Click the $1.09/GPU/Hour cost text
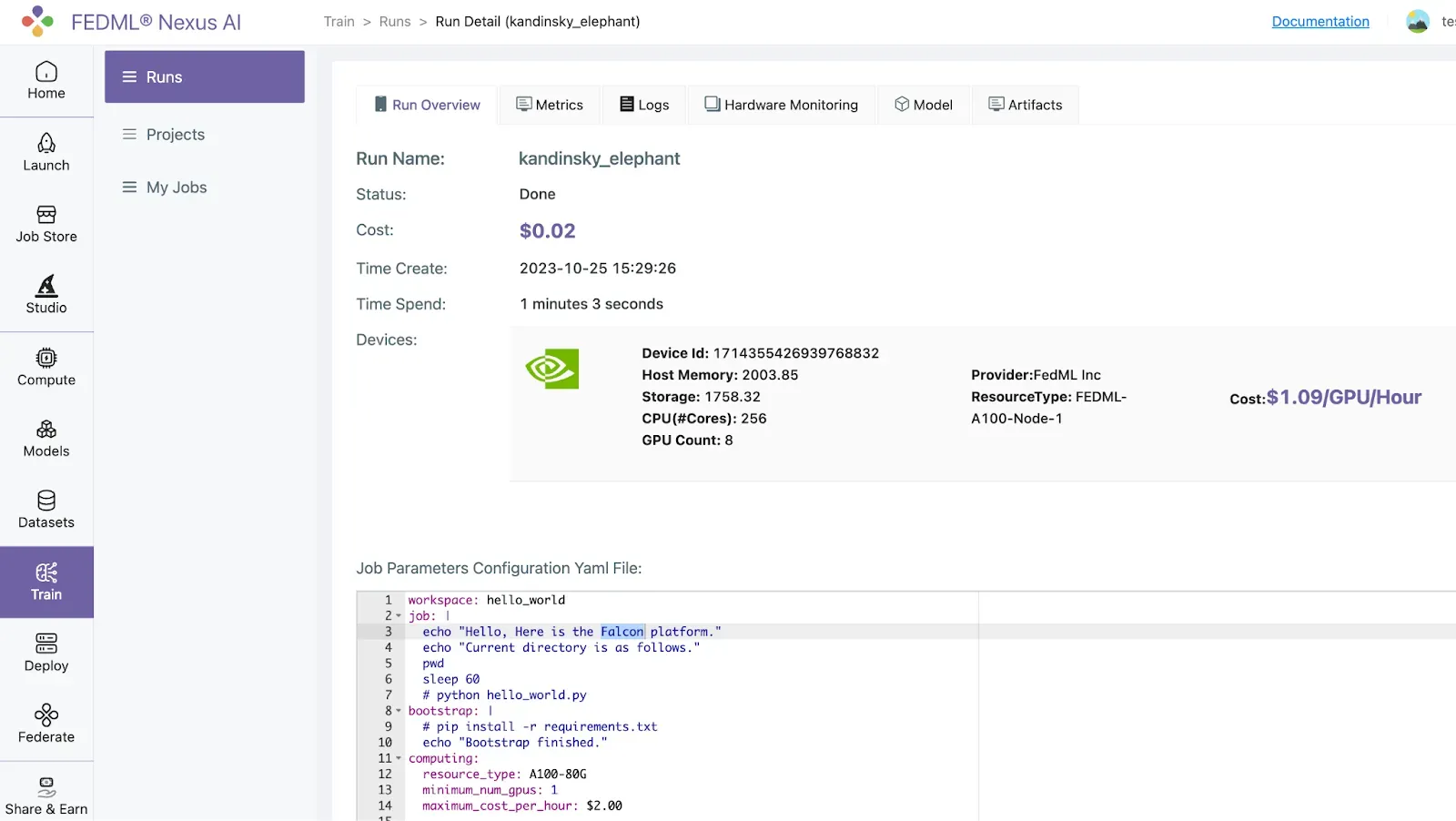This screenshot has width=1456, height=821. click(x=1344, y=397)
